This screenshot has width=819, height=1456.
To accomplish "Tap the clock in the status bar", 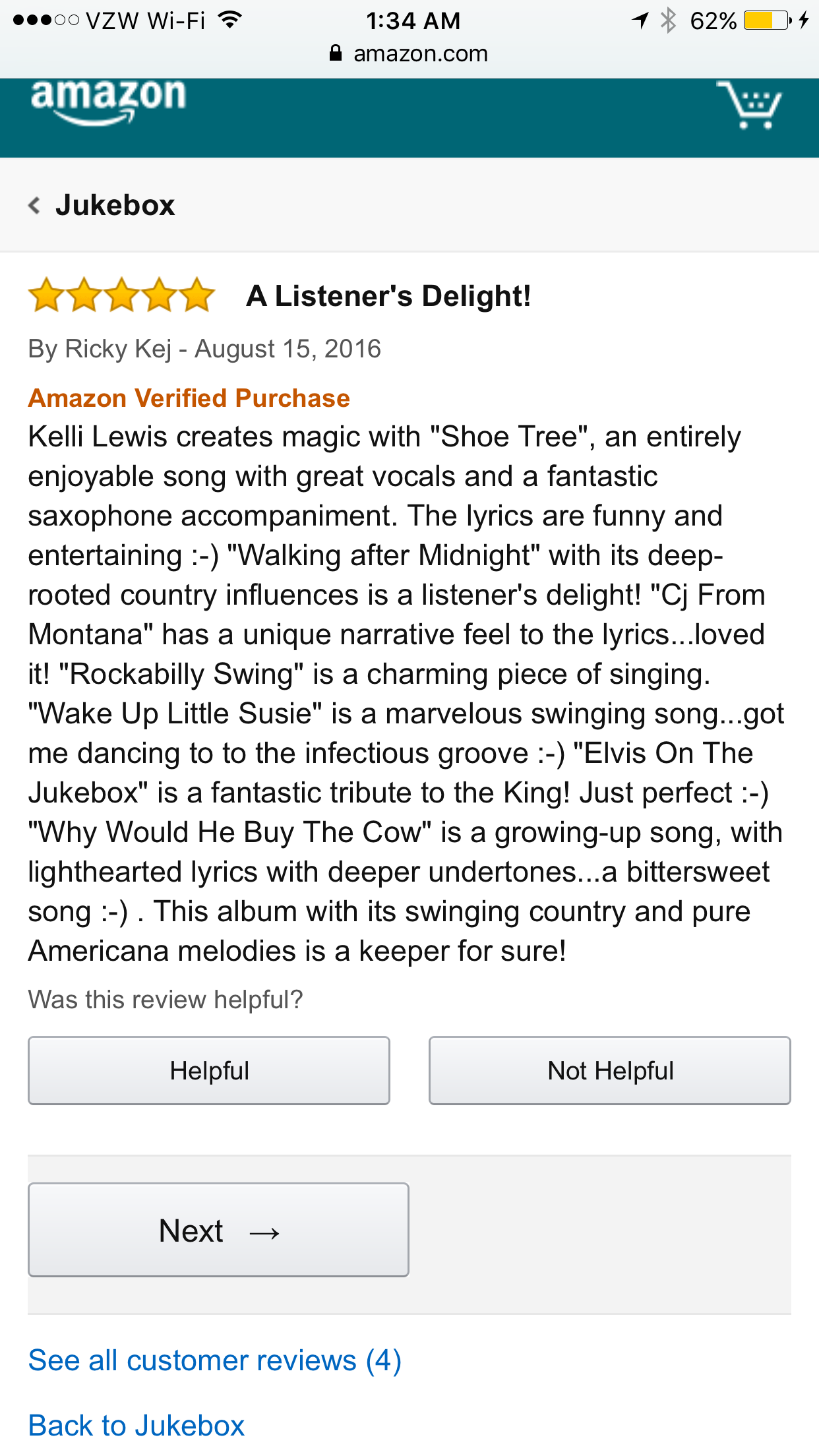I will [413, 21].
